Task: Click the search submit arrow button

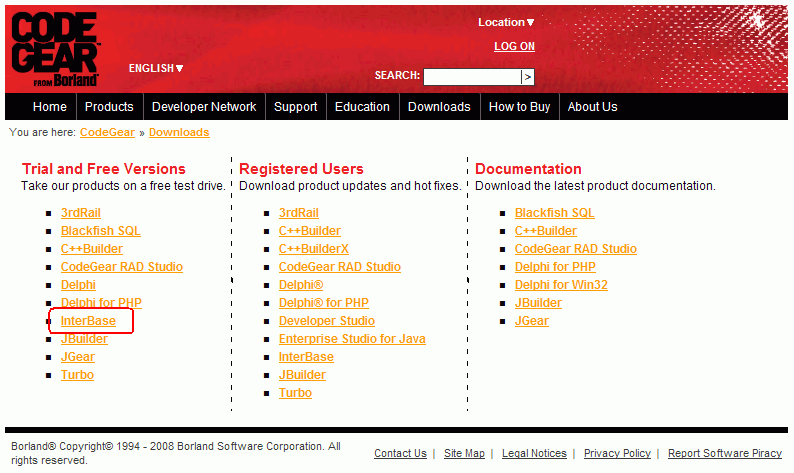Action: click(528, 77)
